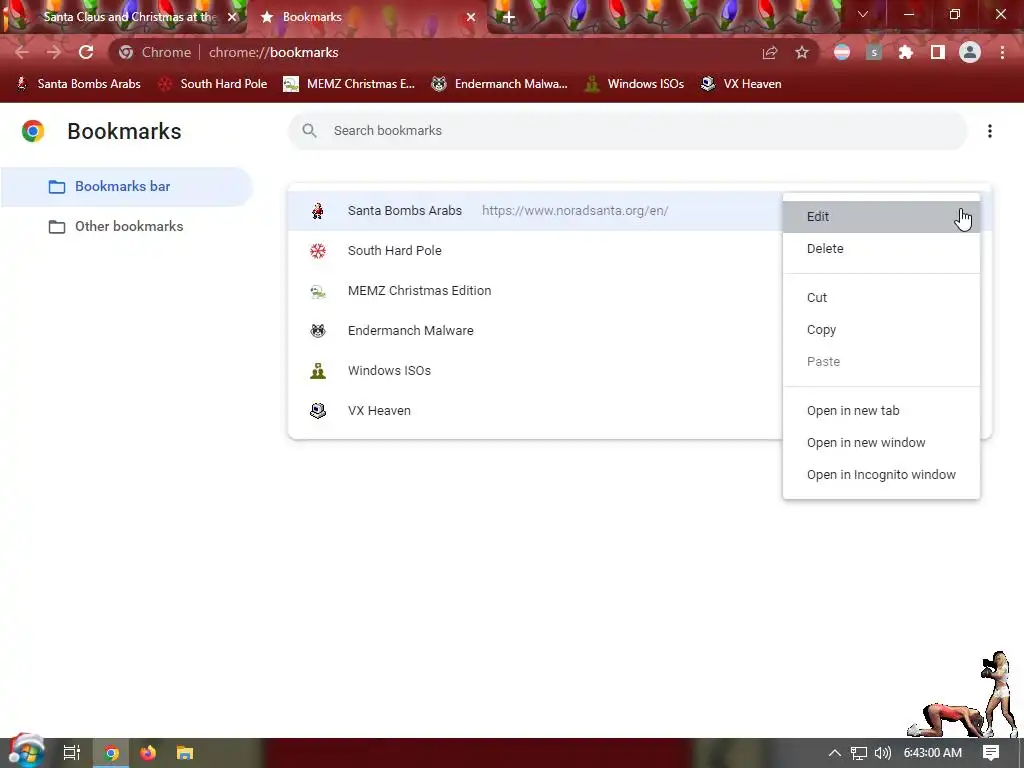Click the snowflake favicon for South Hard Pole

click(318, 251)
